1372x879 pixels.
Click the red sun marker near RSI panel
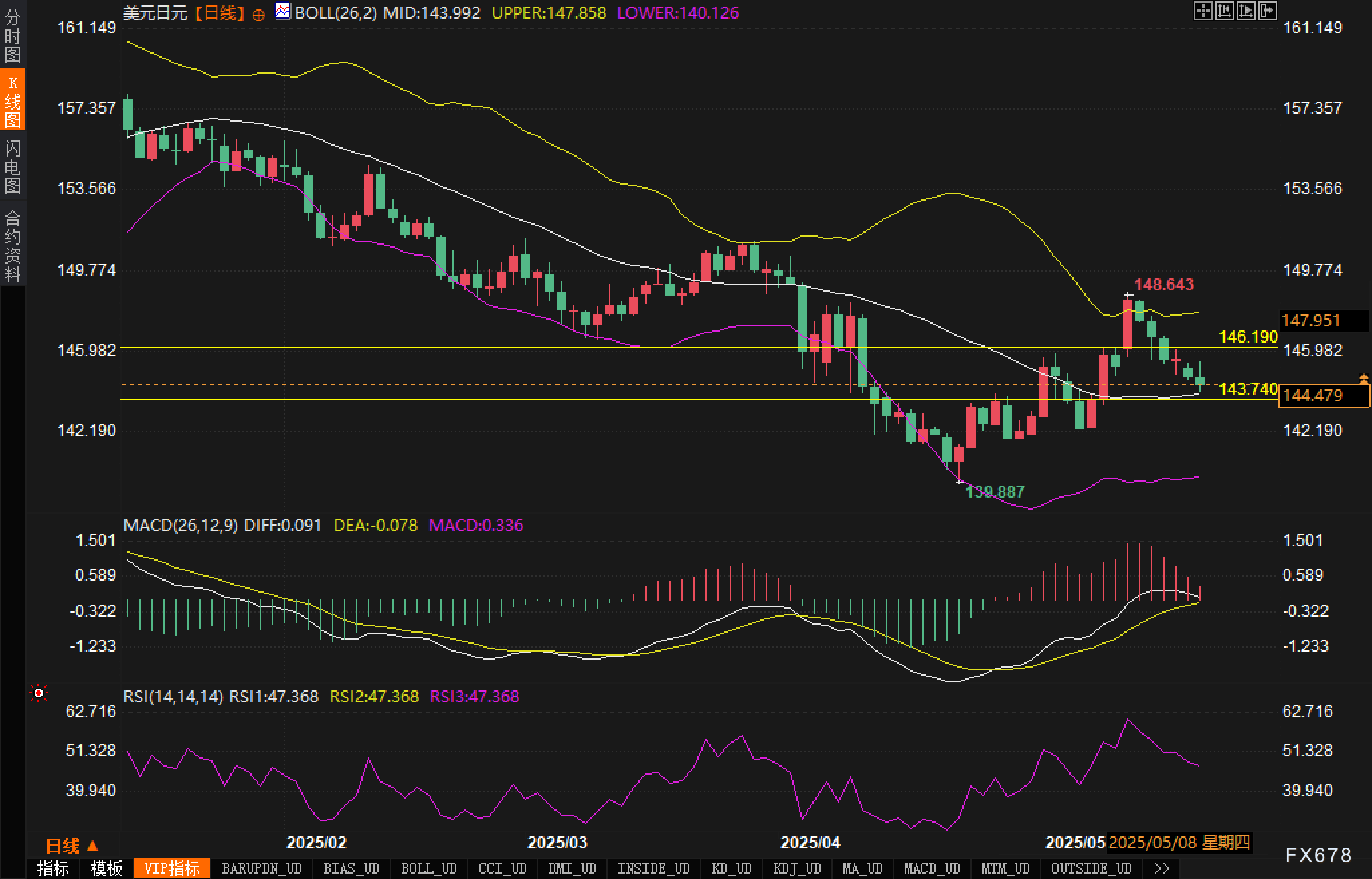(39, 694)
